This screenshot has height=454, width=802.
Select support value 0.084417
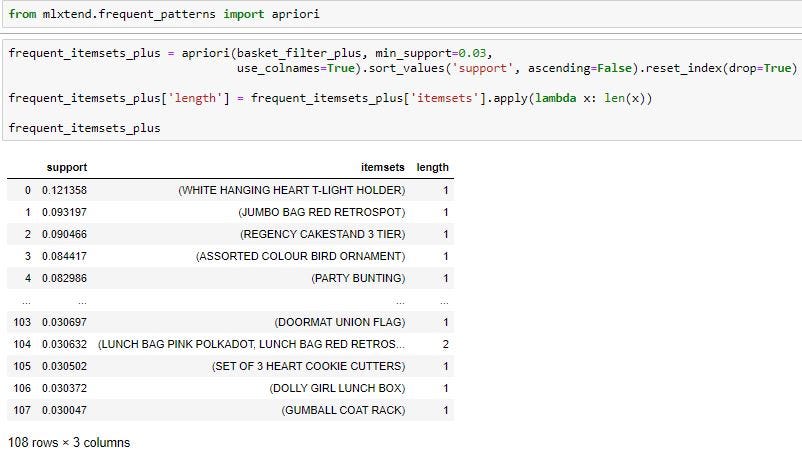[x=64, y=256]
